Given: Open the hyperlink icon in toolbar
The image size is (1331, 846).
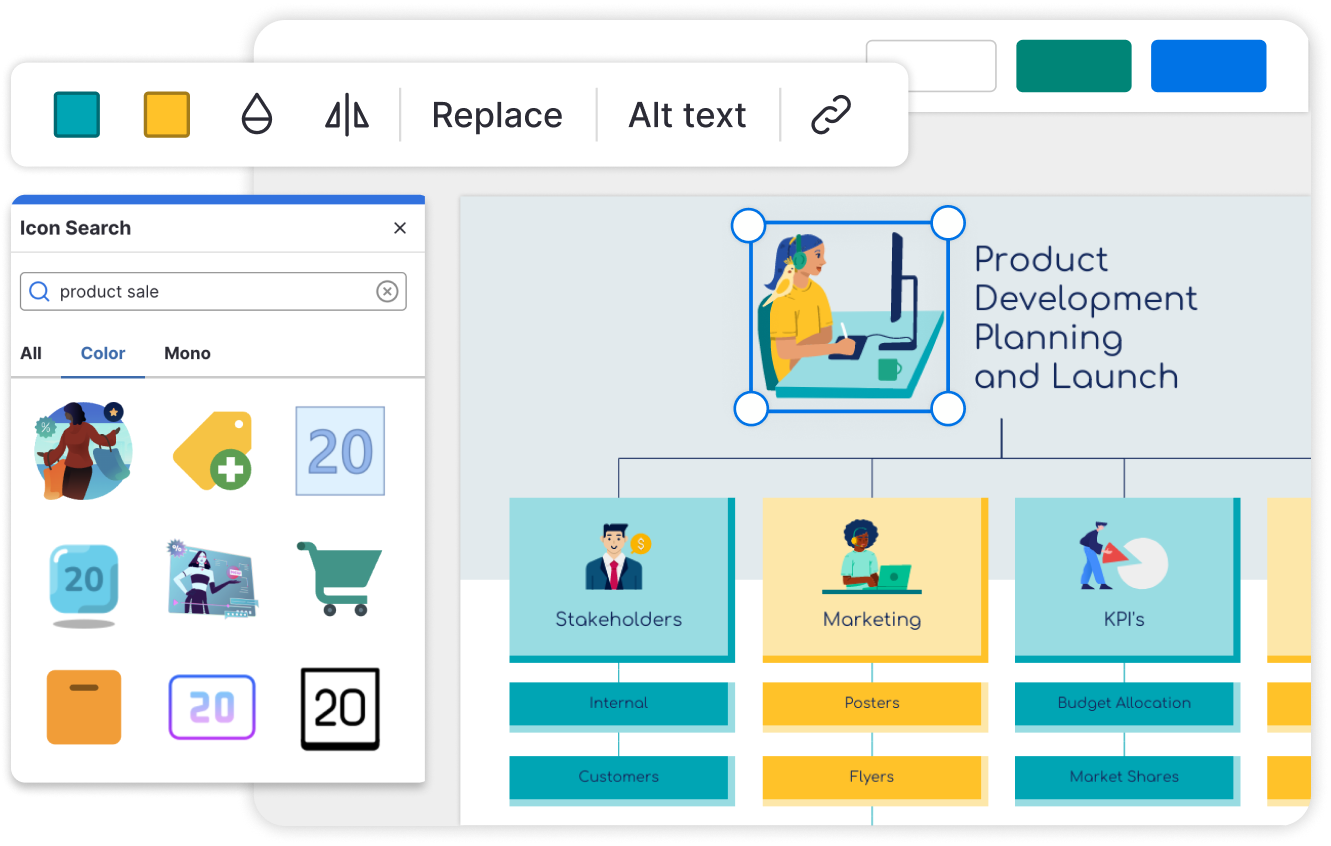Looking at the screenshot, I should coord(832,114).
